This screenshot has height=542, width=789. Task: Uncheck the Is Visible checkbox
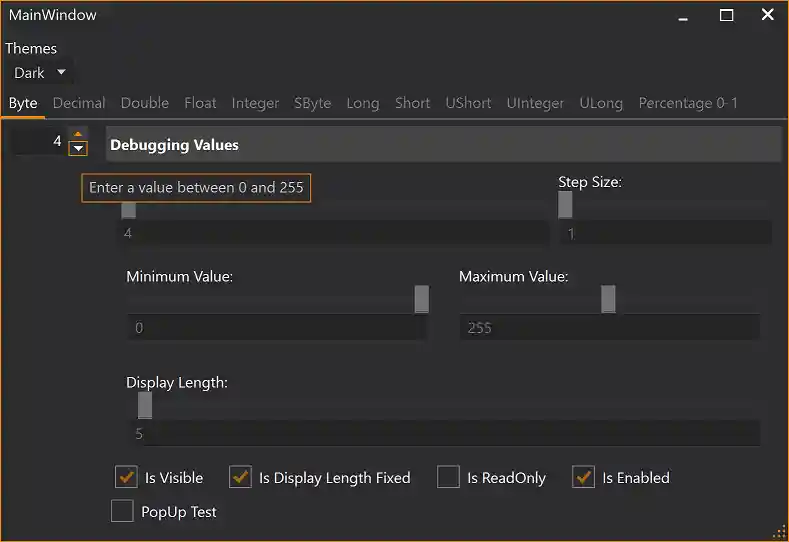tap(126, 477)
